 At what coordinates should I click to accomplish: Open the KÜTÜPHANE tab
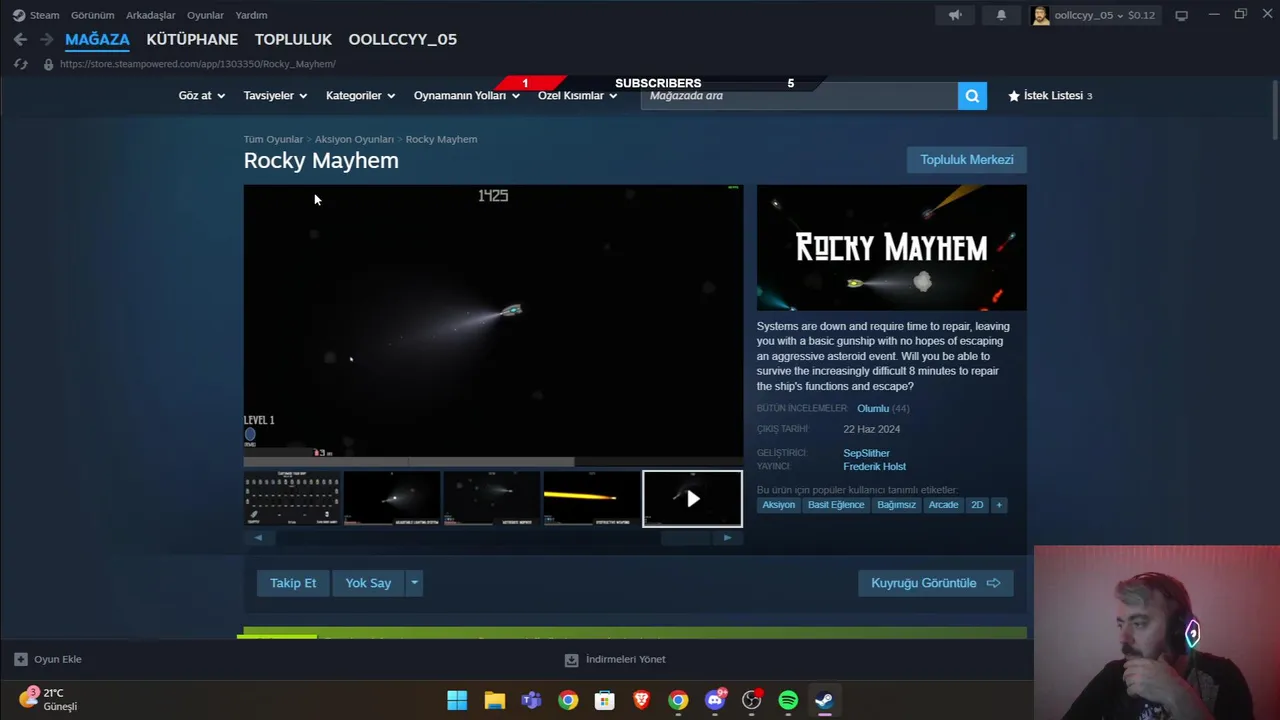click(x=192, y=39)
